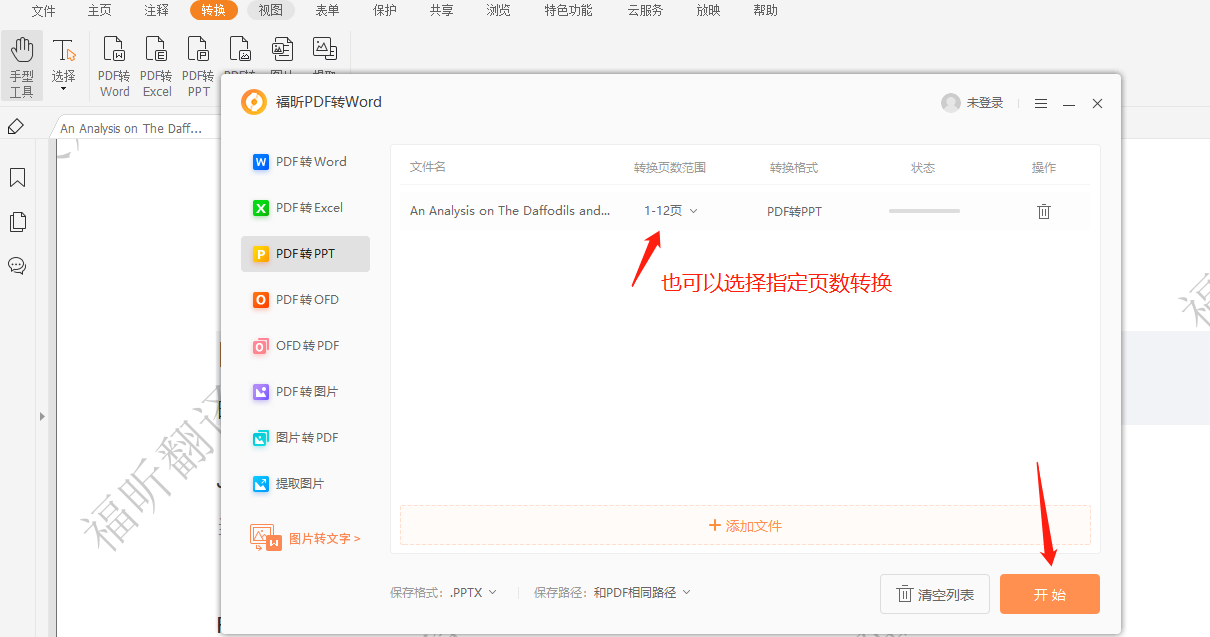Open the 云服务 ribbon tab
The image size is (1210, 637).
point(645,10)
